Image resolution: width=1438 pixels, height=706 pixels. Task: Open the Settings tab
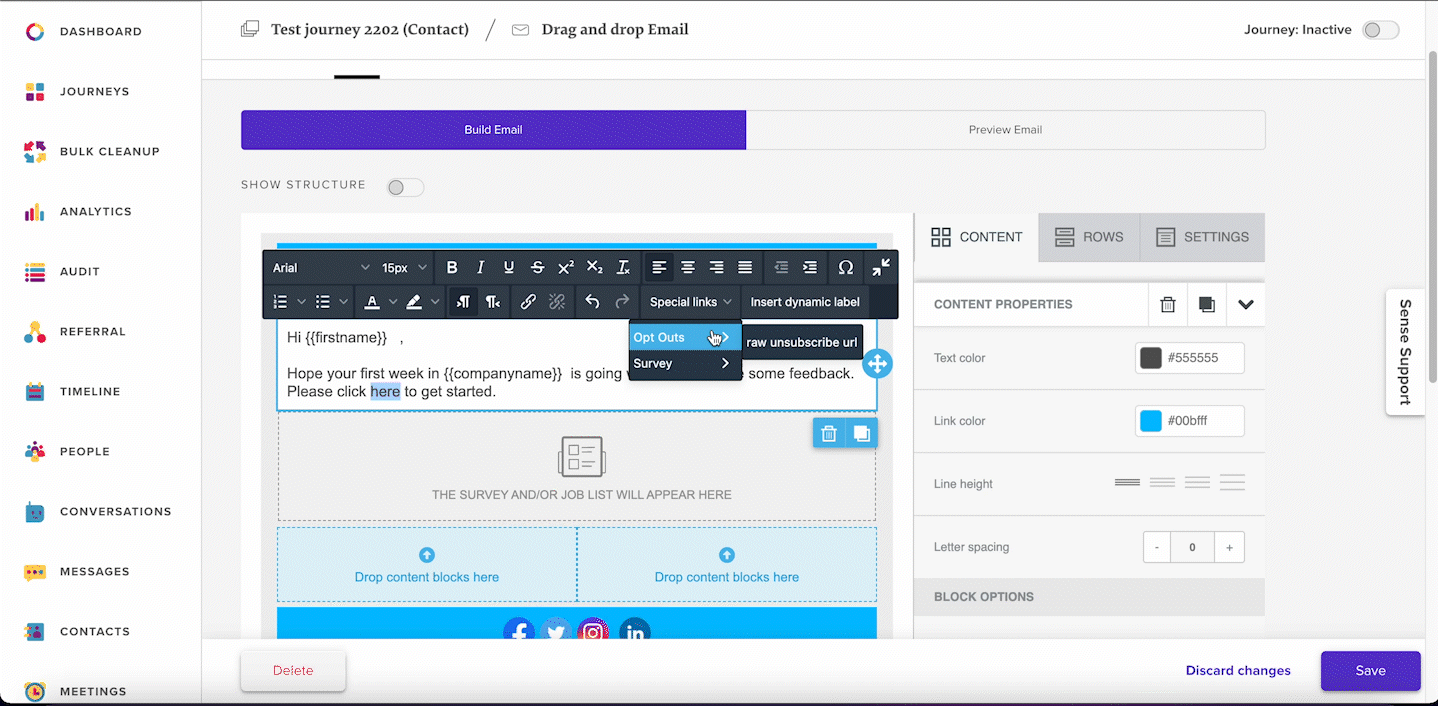coord(1203,237)
